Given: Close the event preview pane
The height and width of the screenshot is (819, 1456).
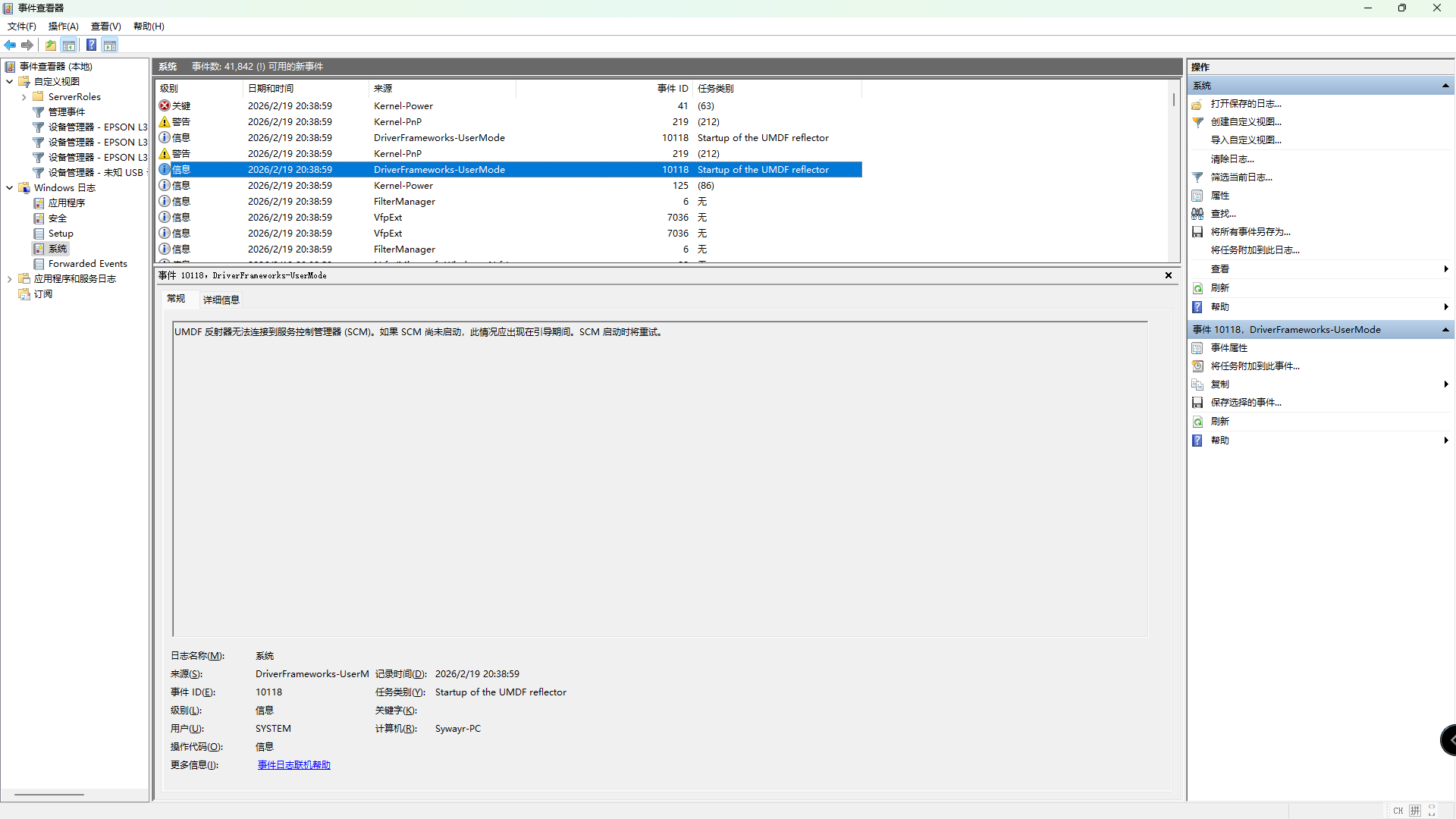Looking at the screenshot, I should 1168,275.
